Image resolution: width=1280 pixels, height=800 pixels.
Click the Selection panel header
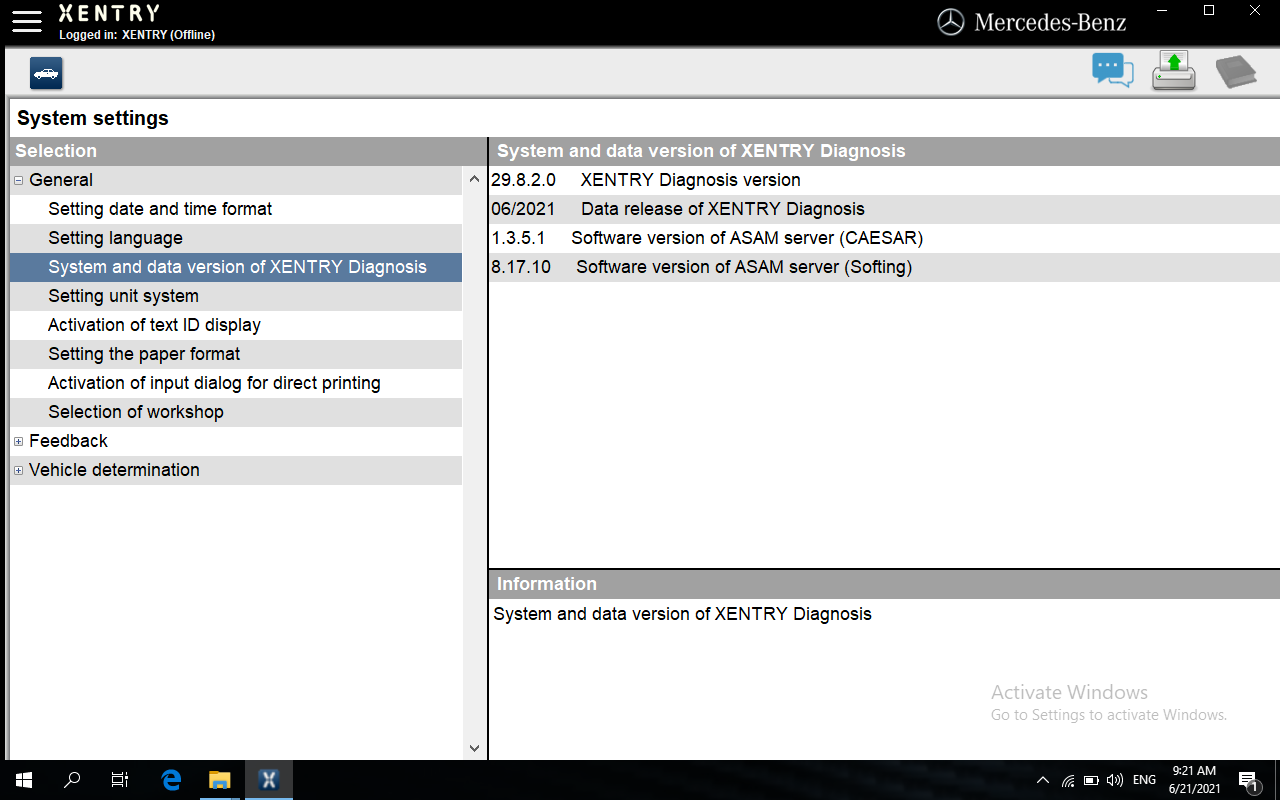click(248, 151)
